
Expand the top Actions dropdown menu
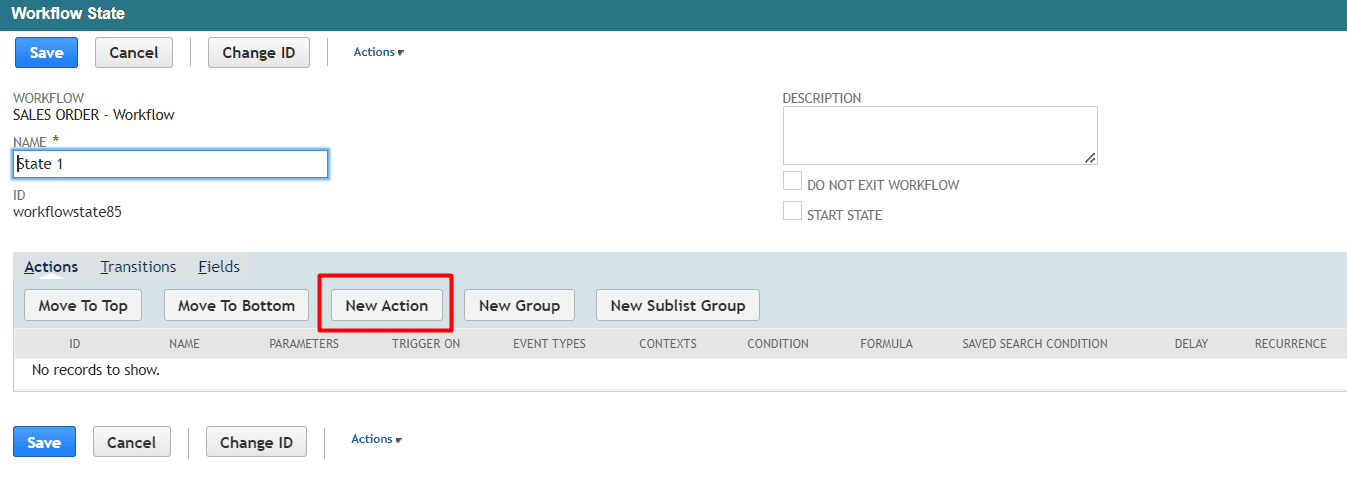tap(378, 52)
